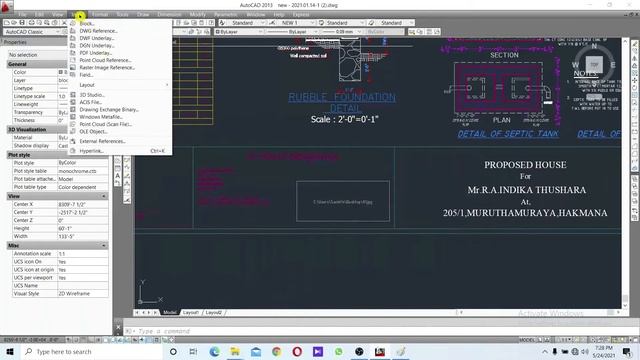
Task: Click the Save toolbar icon
Action: [22, 23]
